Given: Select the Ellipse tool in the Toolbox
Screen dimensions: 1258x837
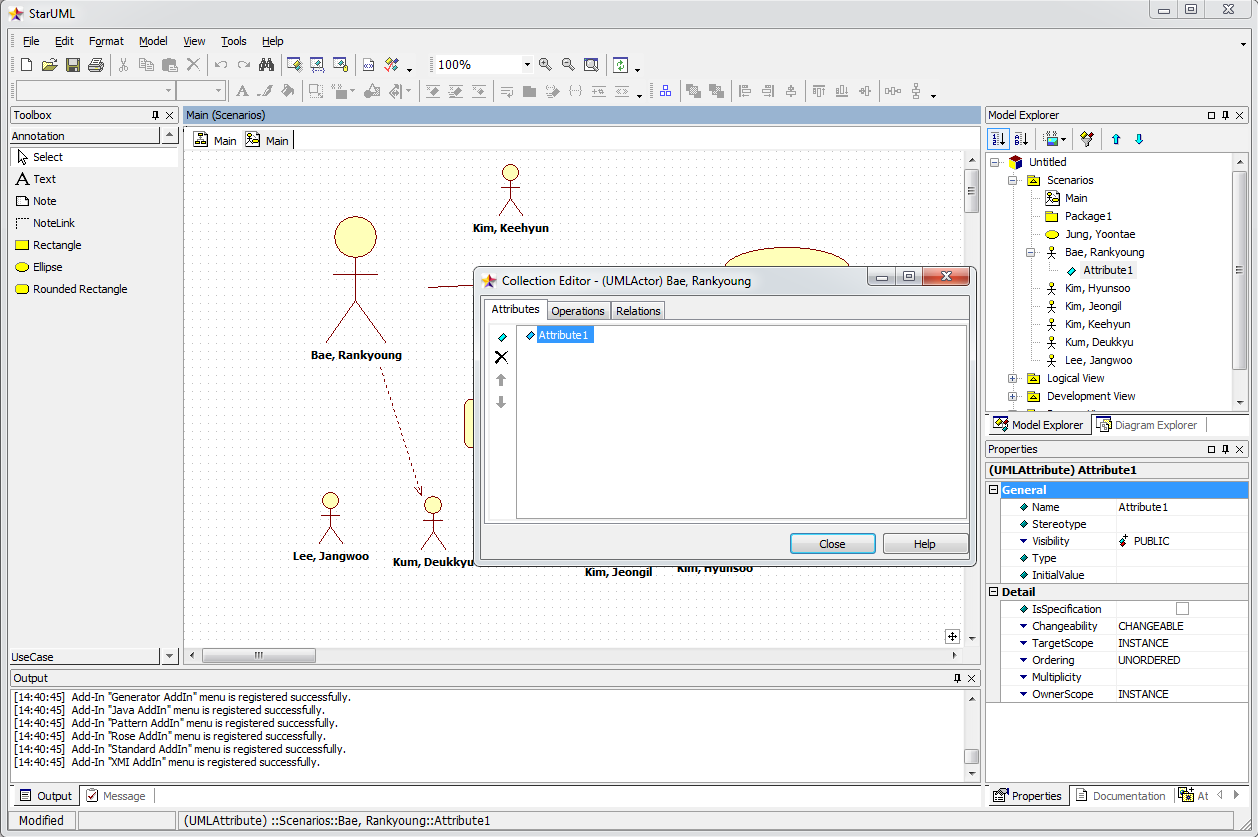Looking at the screenshot, I should (47, 267).
